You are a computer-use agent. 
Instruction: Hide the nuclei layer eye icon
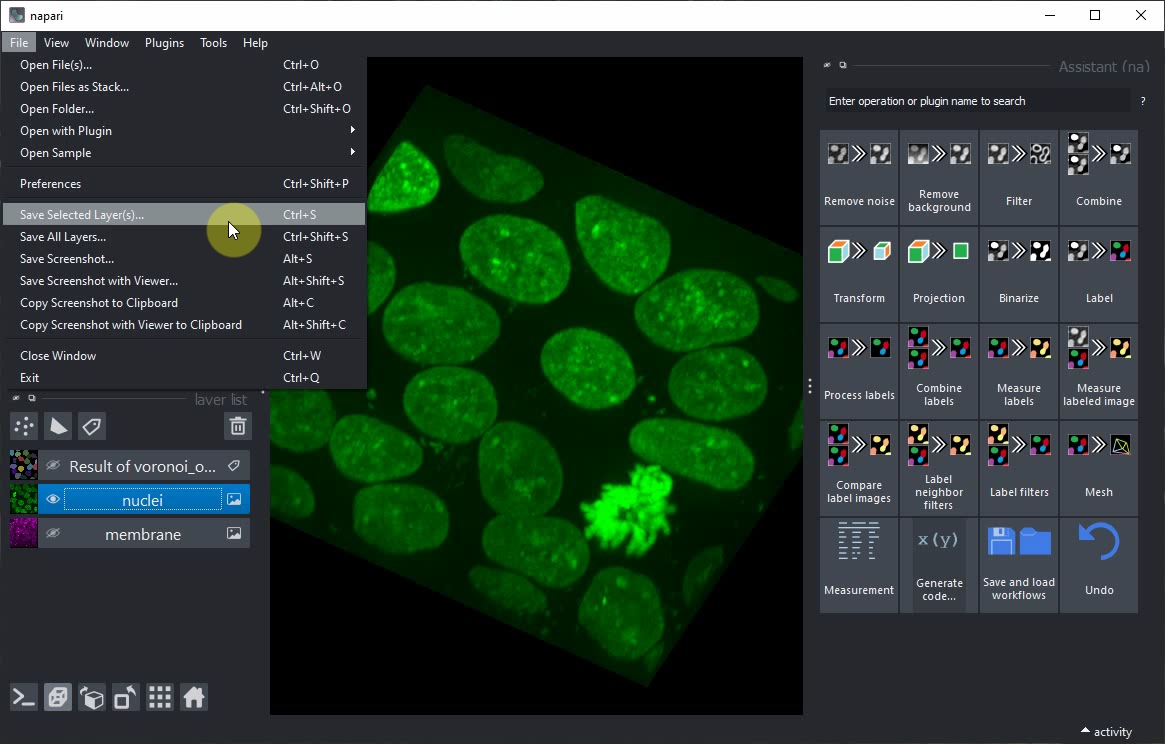[54, 500]
